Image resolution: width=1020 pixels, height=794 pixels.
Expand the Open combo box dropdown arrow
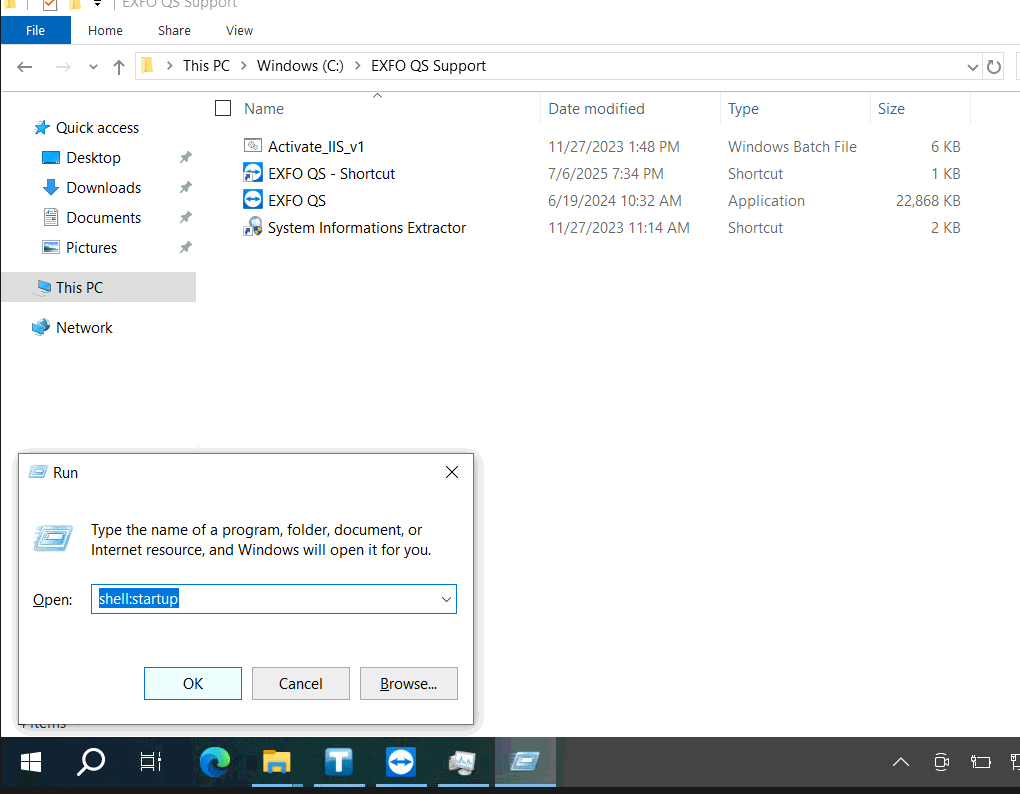446,599
